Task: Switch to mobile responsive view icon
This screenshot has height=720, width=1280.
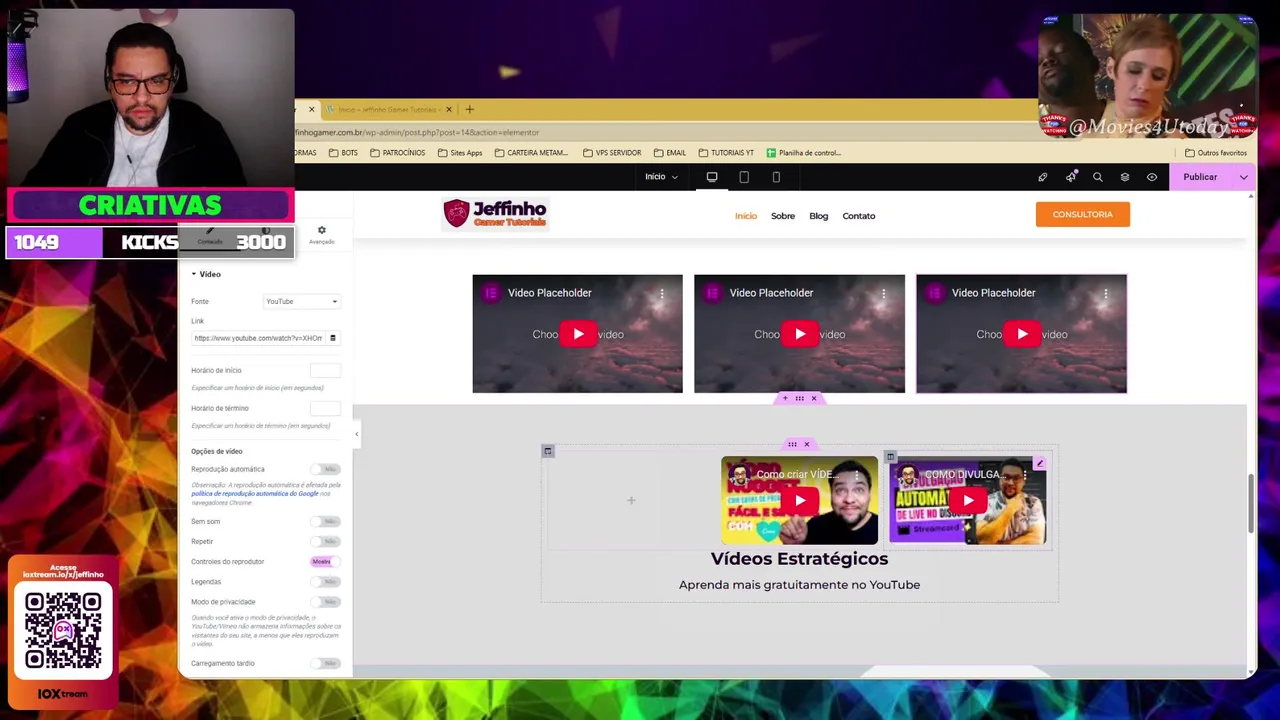Action: [x=776, y=177]
